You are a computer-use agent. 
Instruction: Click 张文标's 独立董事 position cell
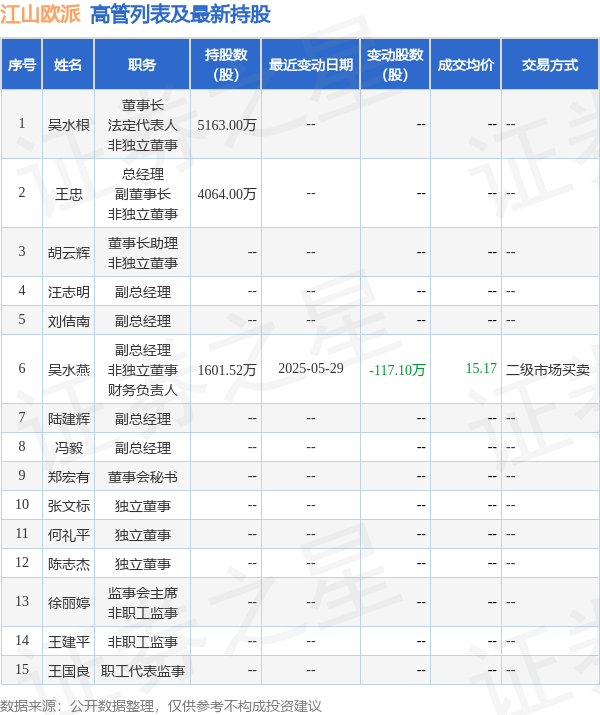tap(142, 506)
